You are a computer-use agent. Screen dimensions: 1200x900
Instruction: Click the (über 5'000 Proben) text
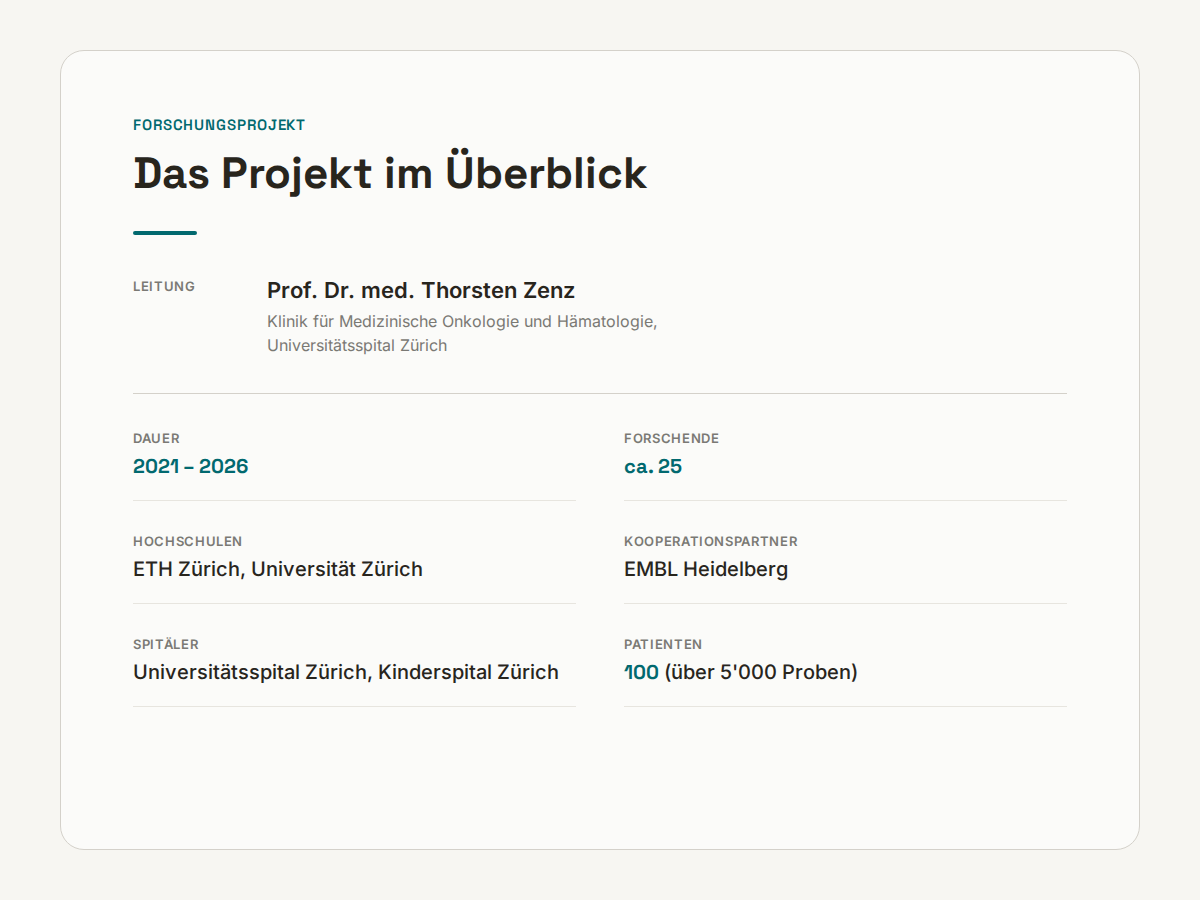[761, 673]
